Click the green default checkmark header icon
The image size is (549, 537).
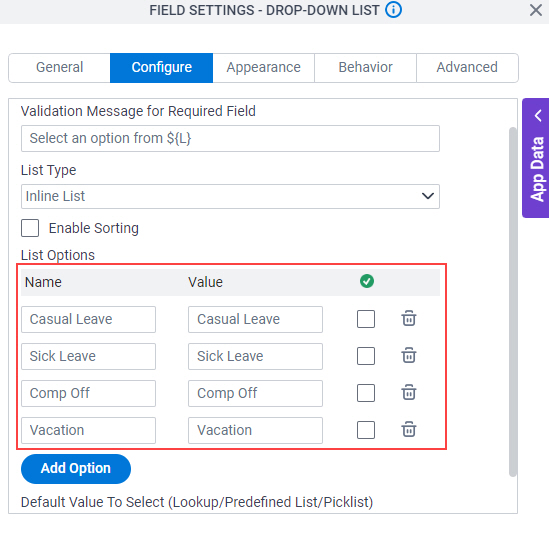point(367,281)
